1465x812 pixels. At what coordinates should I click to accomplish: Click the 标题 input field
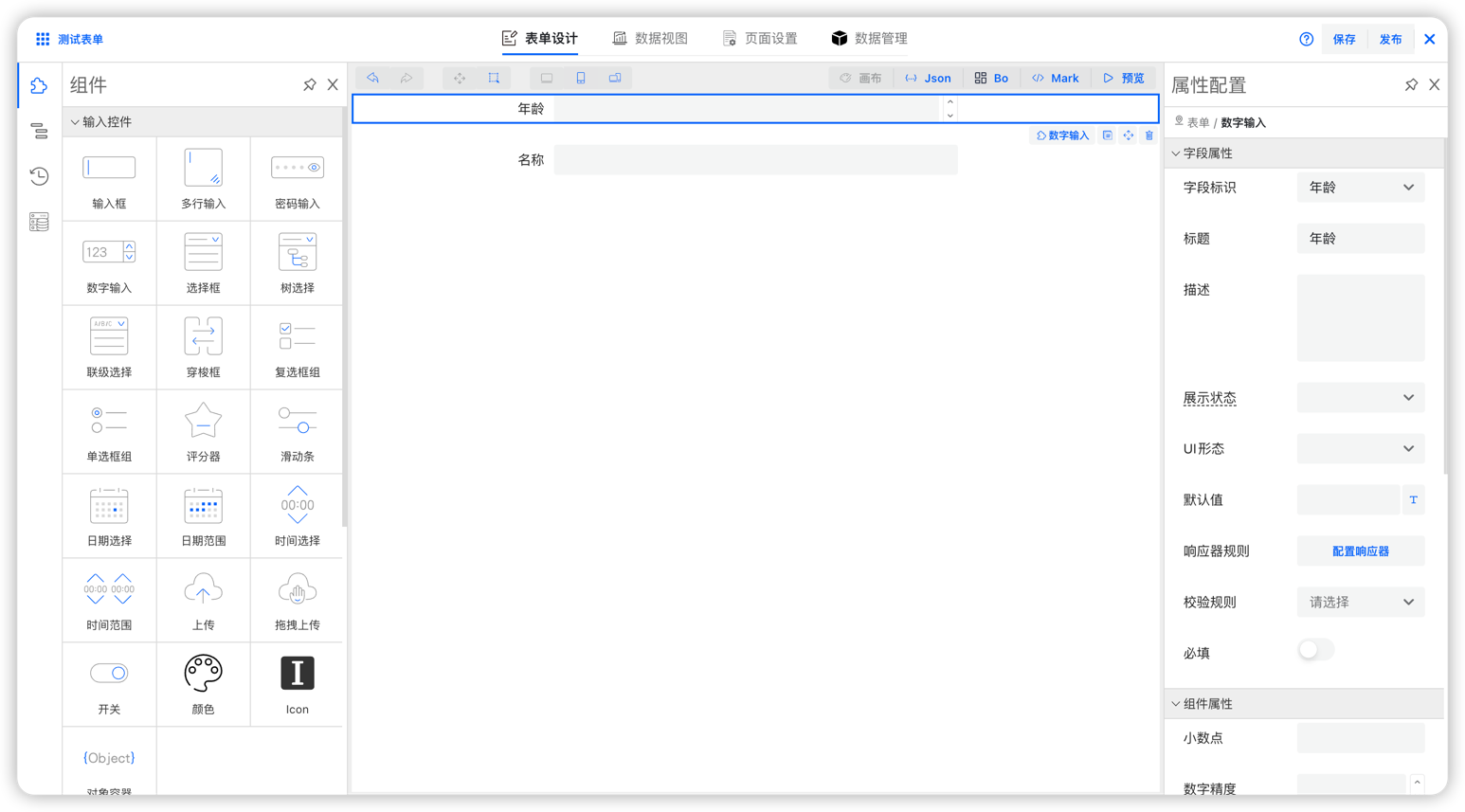1360,239
